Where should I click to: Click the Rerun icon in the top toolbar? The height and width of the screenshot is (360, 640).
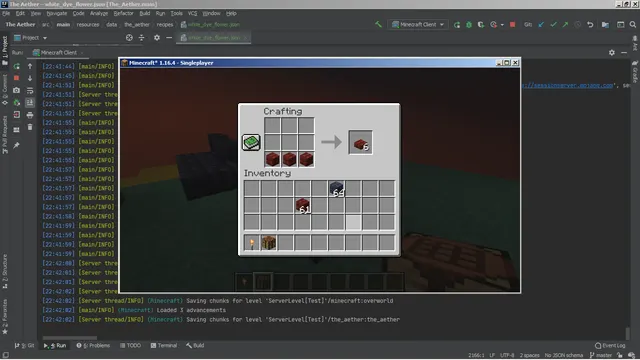click(x=457, y=25)
